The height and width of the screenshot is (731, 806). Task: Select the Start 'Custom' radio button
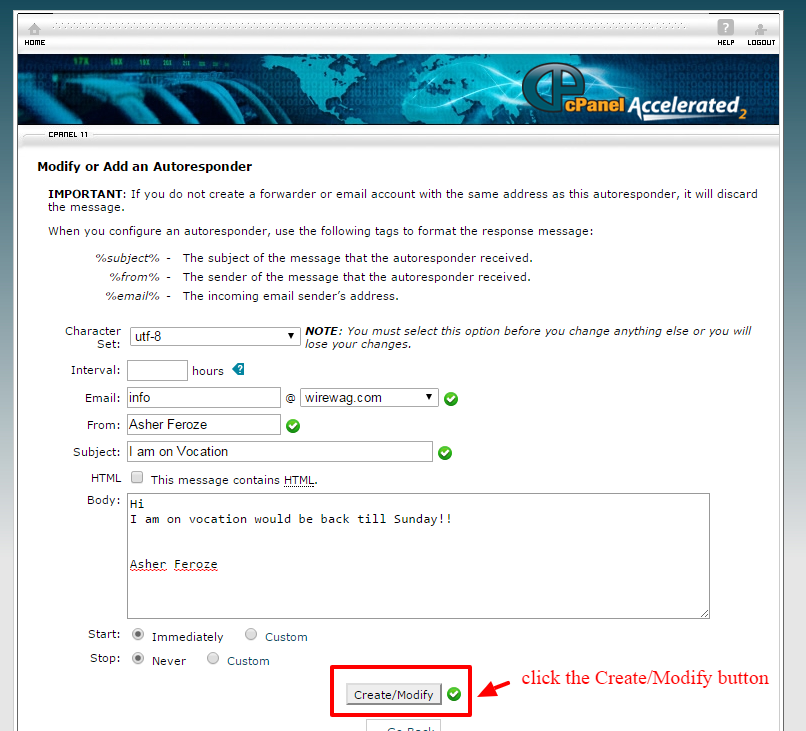click(x=251, y=635)
